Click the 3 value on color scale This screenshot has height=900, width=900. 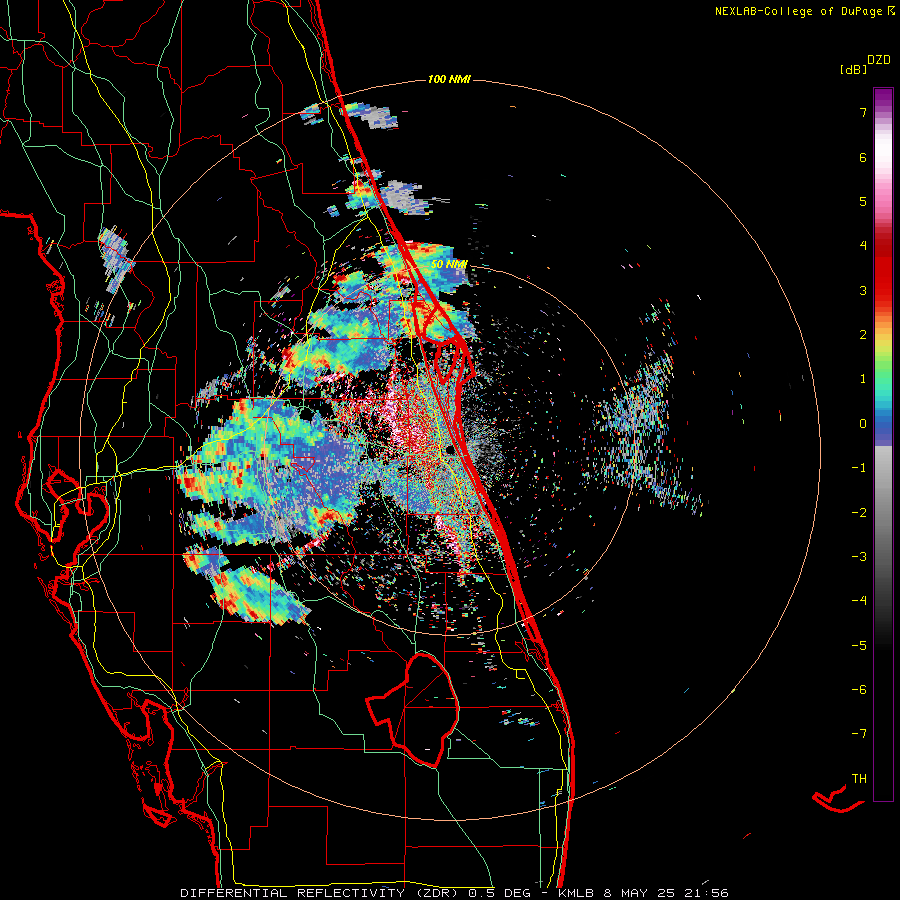tap(863, 290)
